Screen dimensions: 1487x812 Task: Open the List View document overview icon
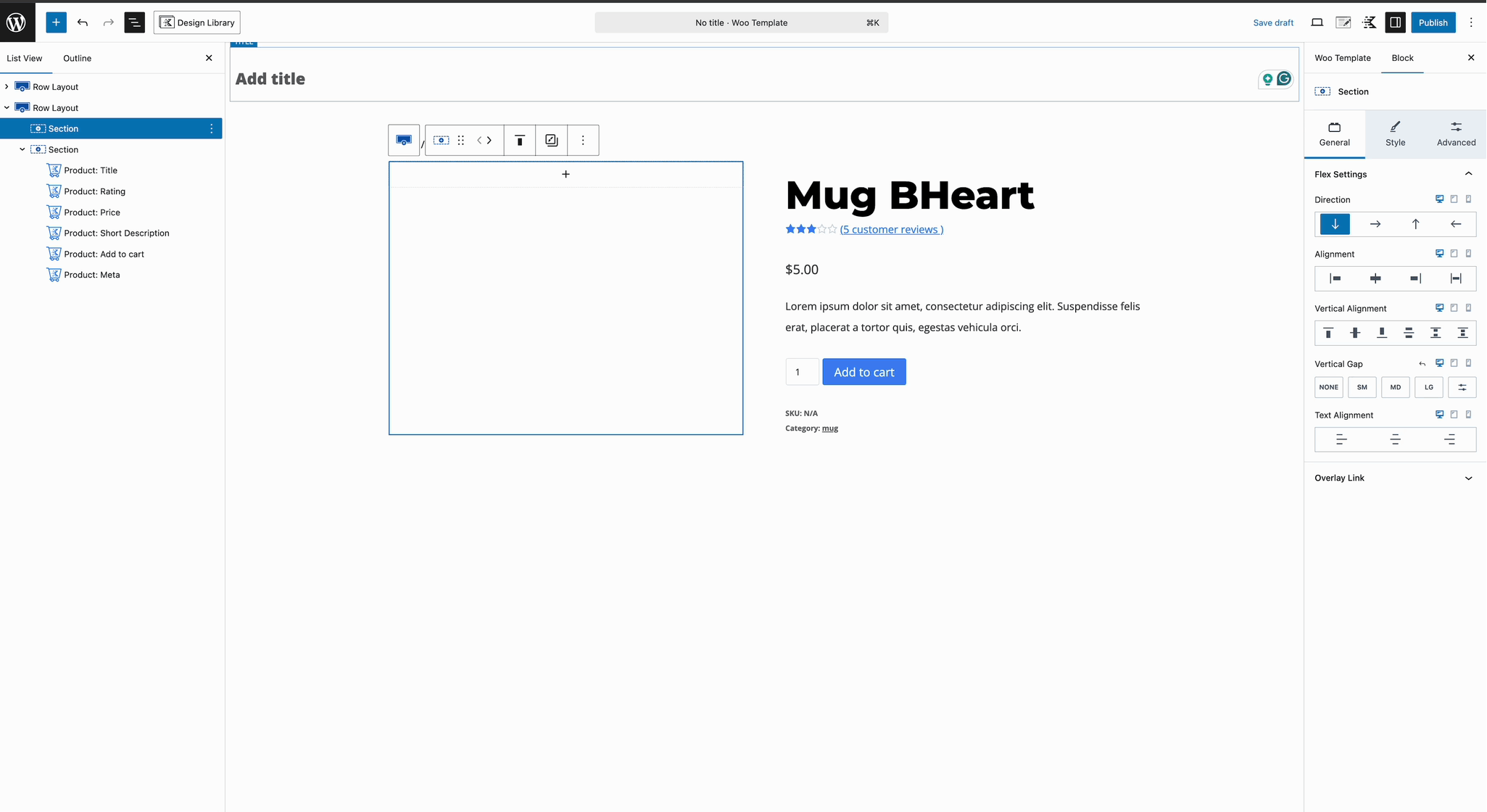pos(135,22)
